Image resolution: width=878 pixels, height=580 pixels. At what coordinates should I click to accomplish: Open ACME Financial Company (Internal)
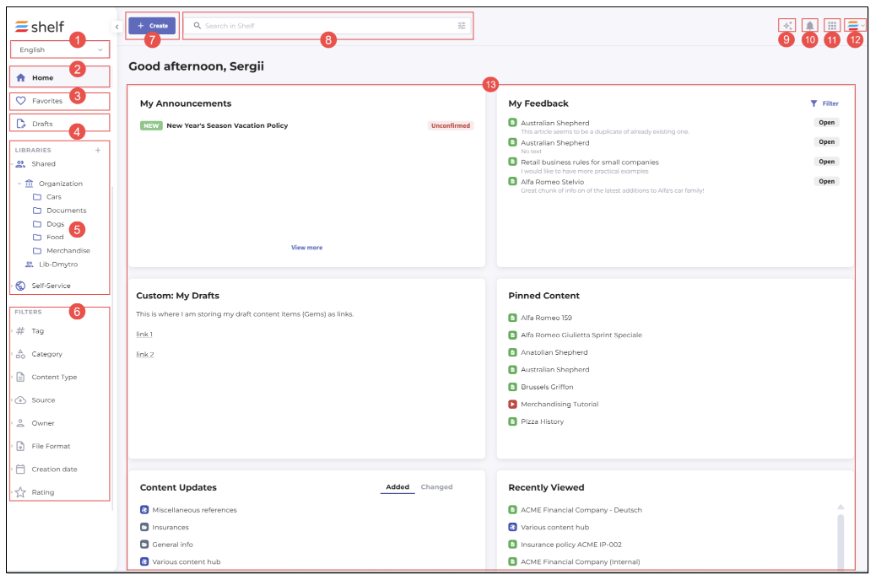tap(580, 562)
